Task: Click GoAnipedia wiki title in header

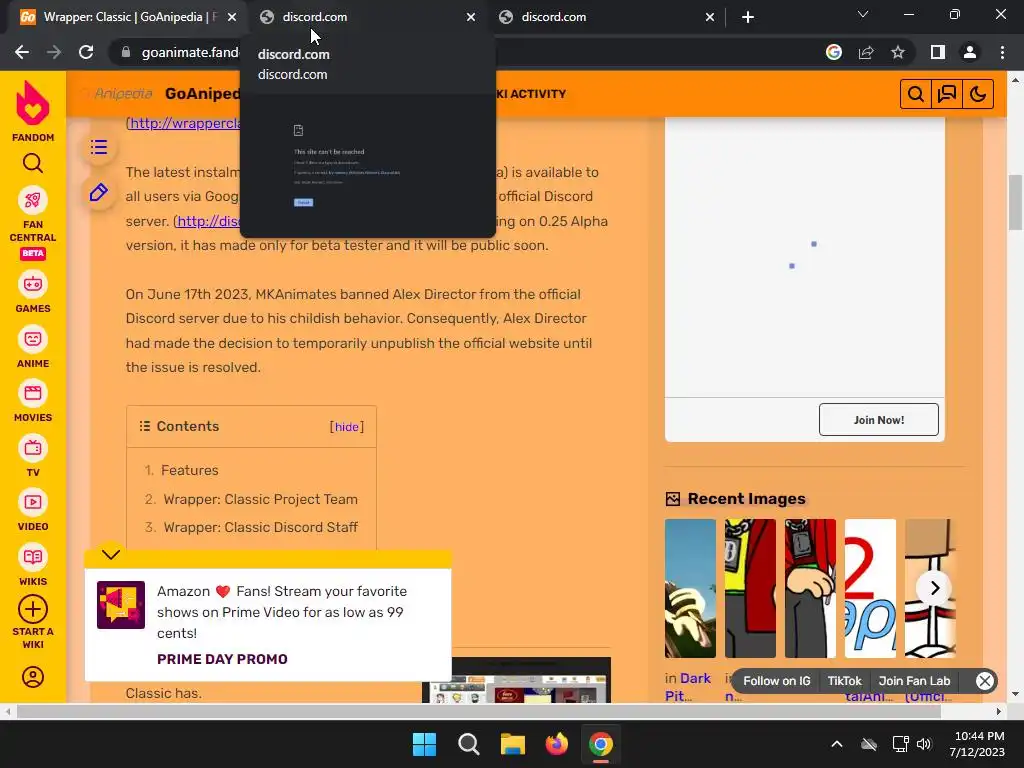Action: pyautogui.click(x=202, y=93)
